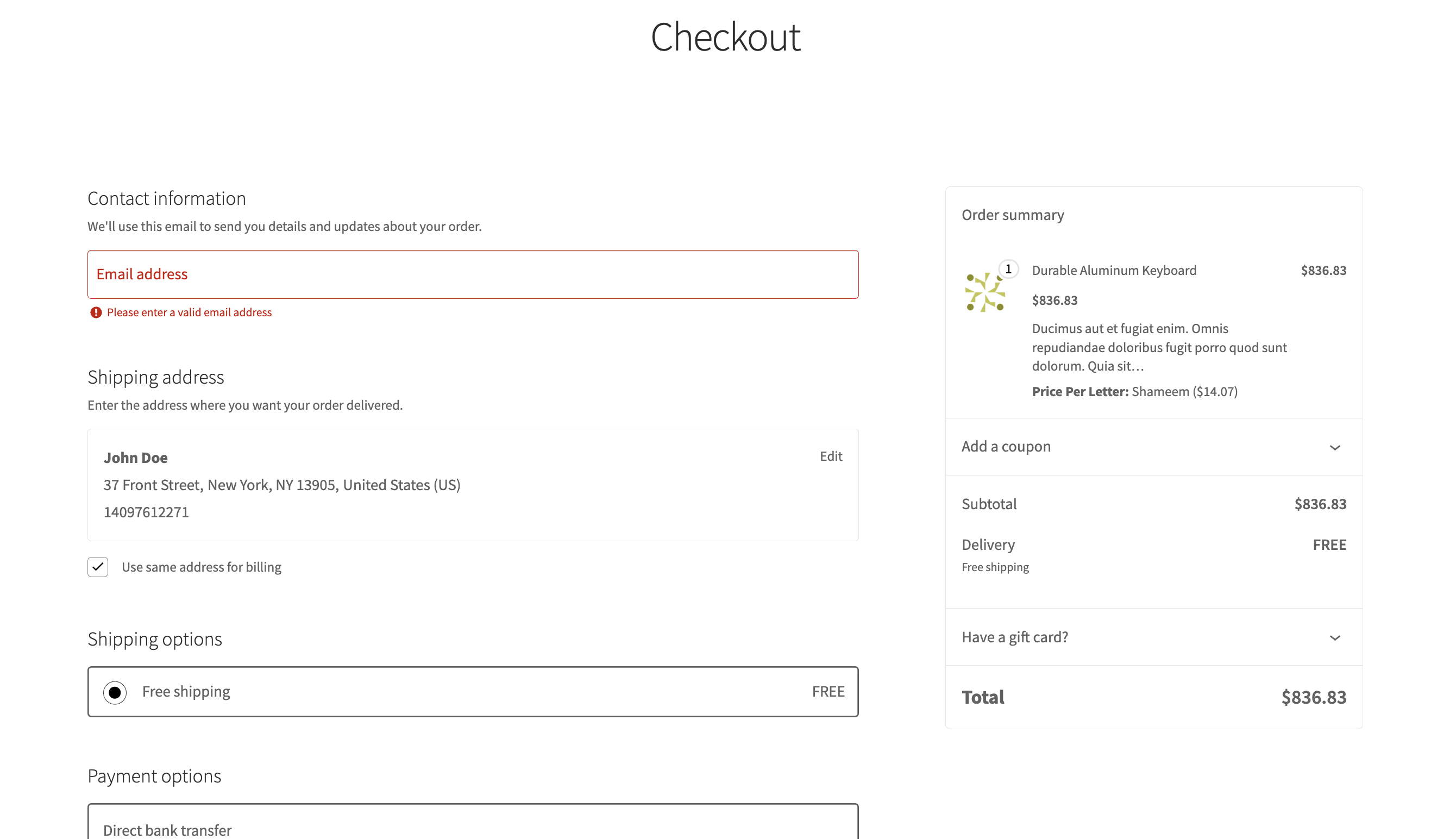Click the Durable Aluminum Keyboard product thumbnail
This screenshot has width=1456, height=839.
(985, 292)
